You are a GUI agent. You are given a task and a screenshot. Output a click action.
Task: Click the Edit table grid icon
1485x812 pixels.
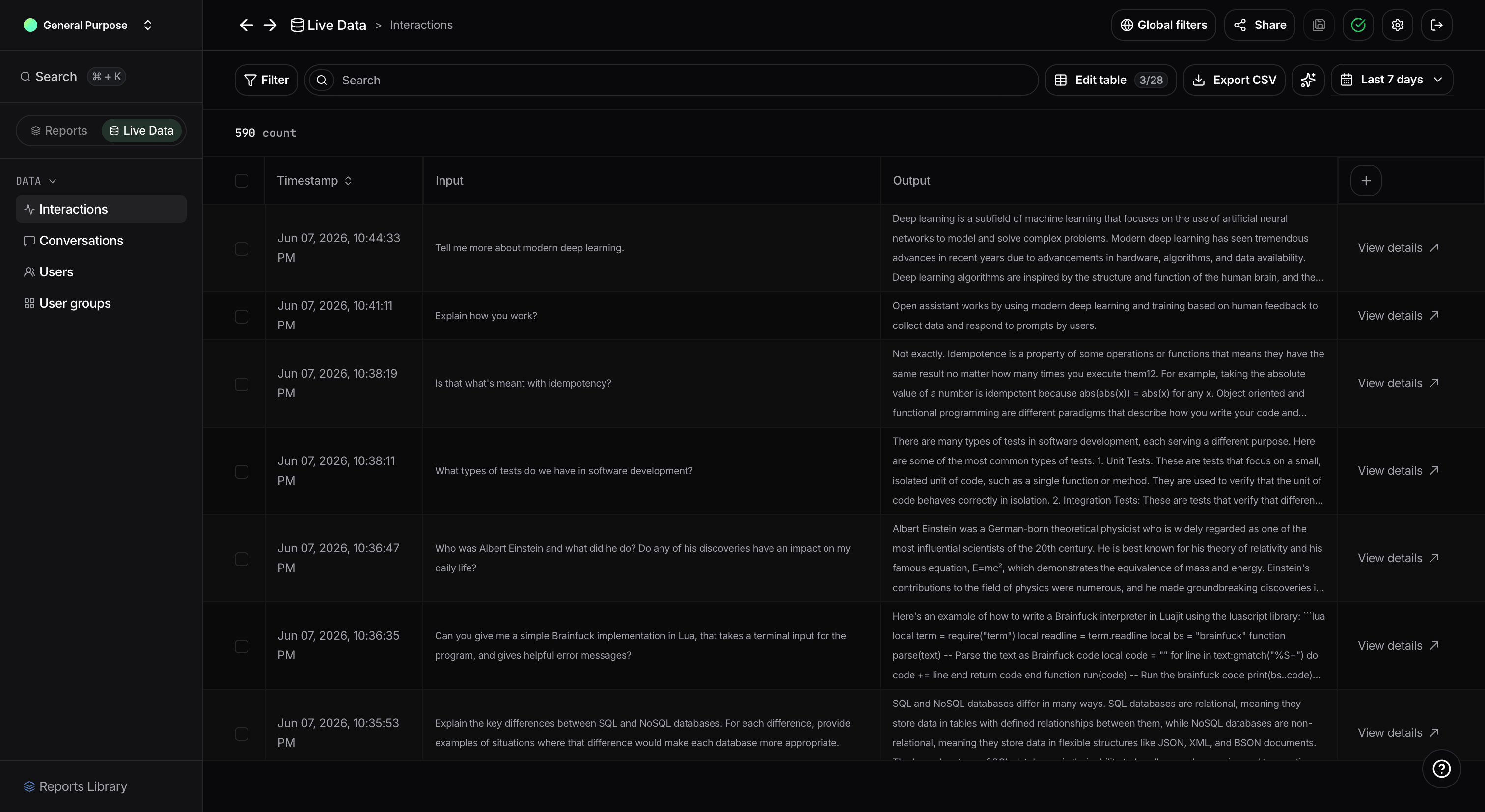pos(1061,80)
